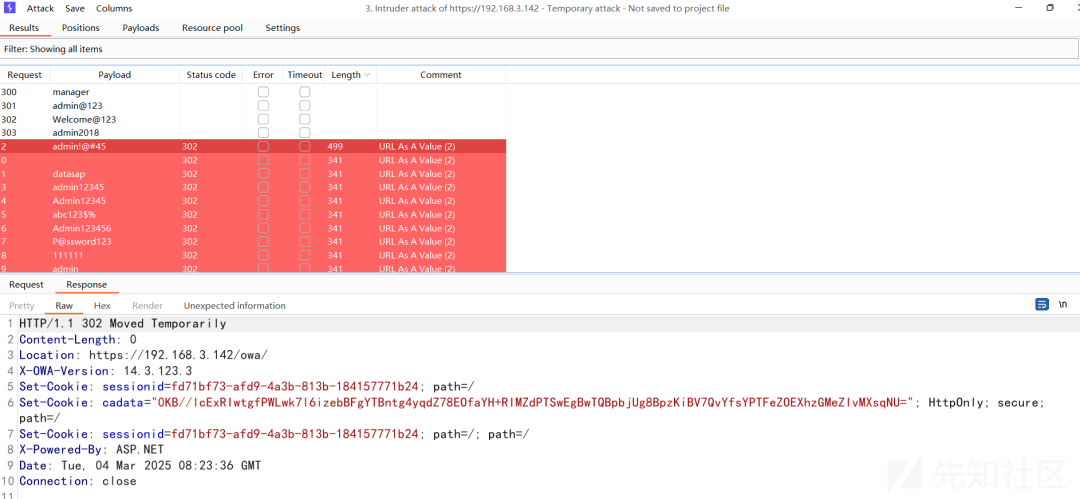Click URL As A Value comment in 111111 row
Viewport: 1080px width, 499px height.
[417, 255]
